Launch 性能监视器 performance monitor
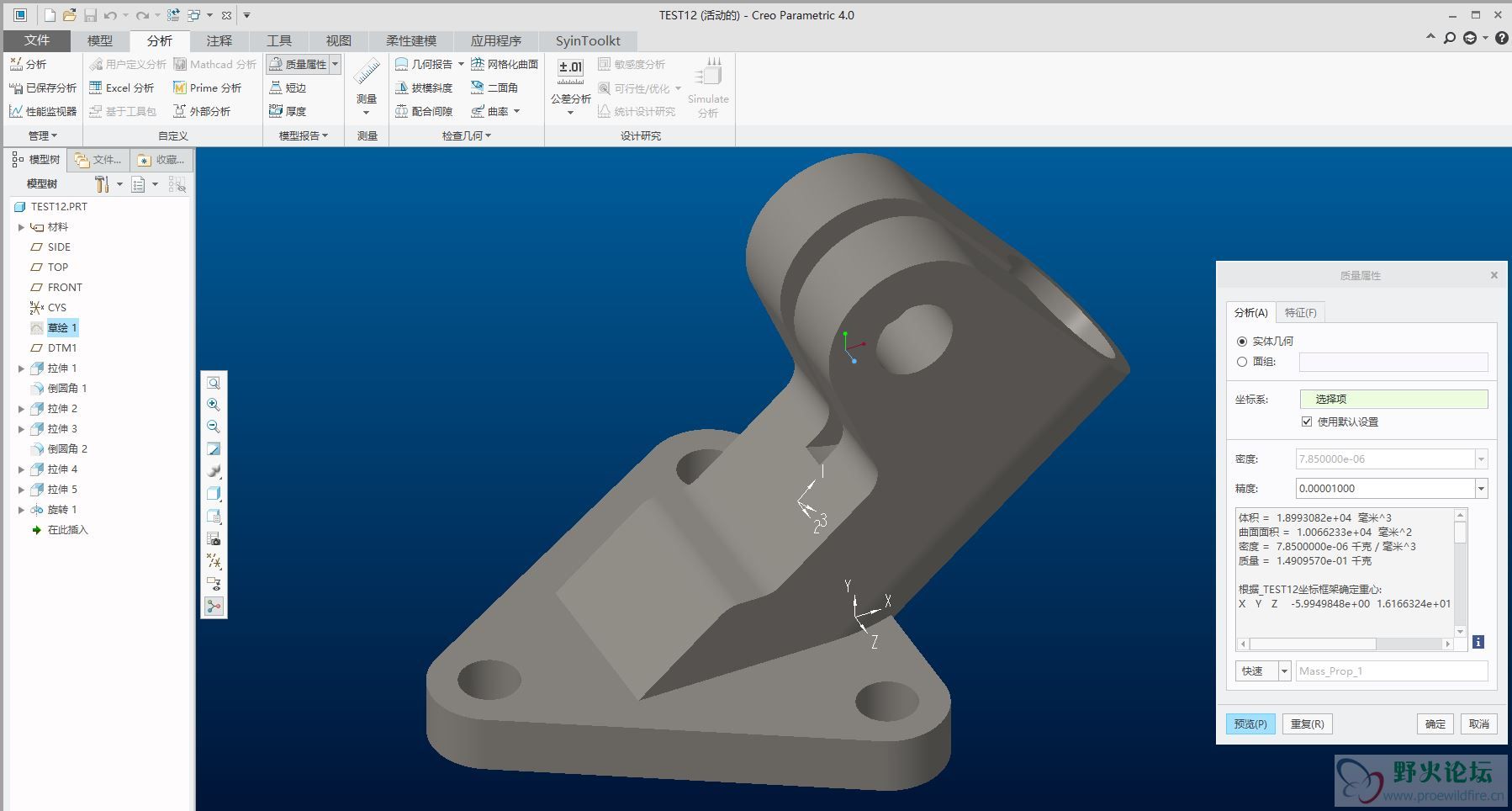This screenshot has width=1512, height=811. [42, 111]
